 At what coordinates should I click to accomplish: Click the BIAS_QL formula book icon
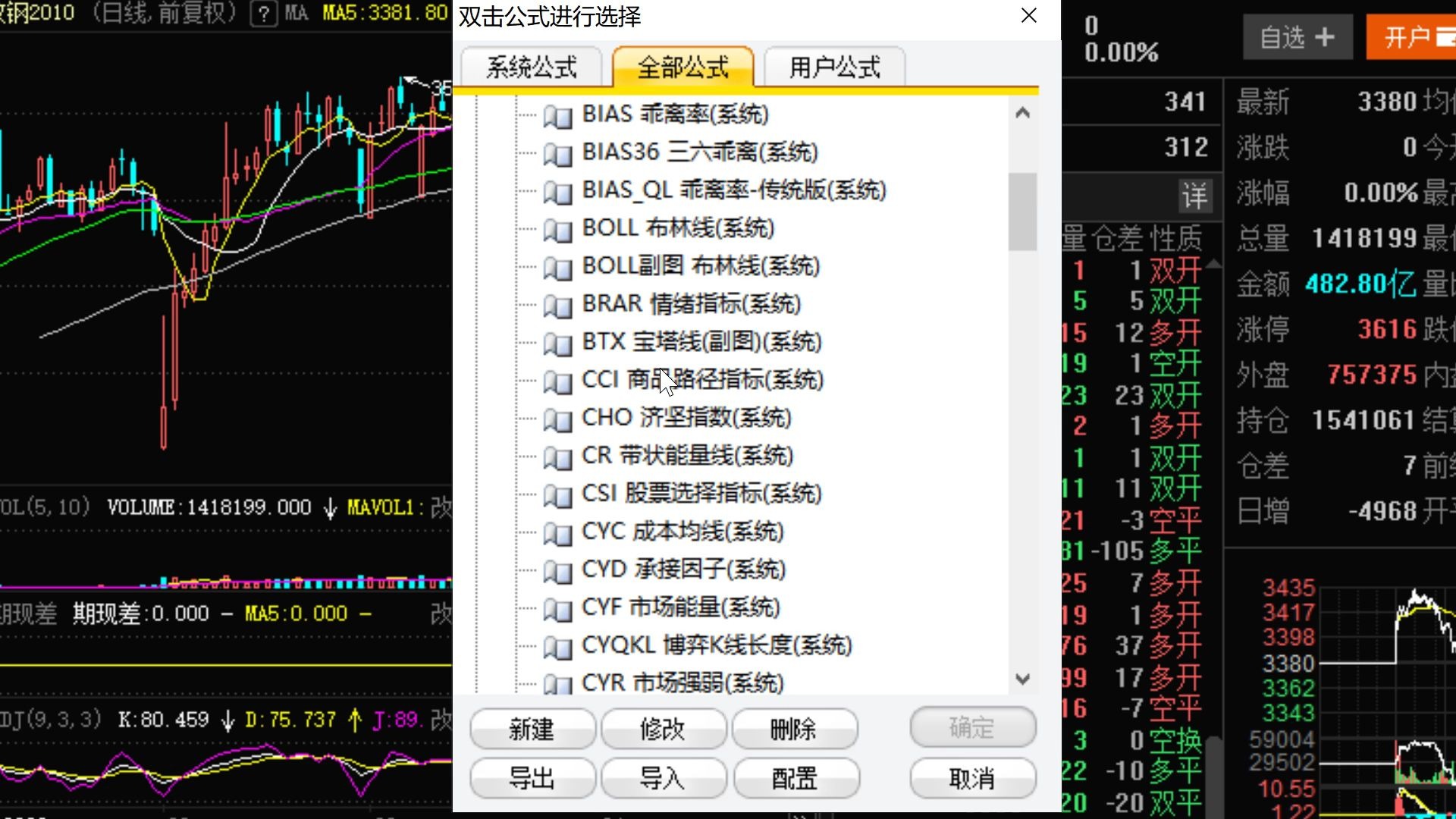point(558,192)
